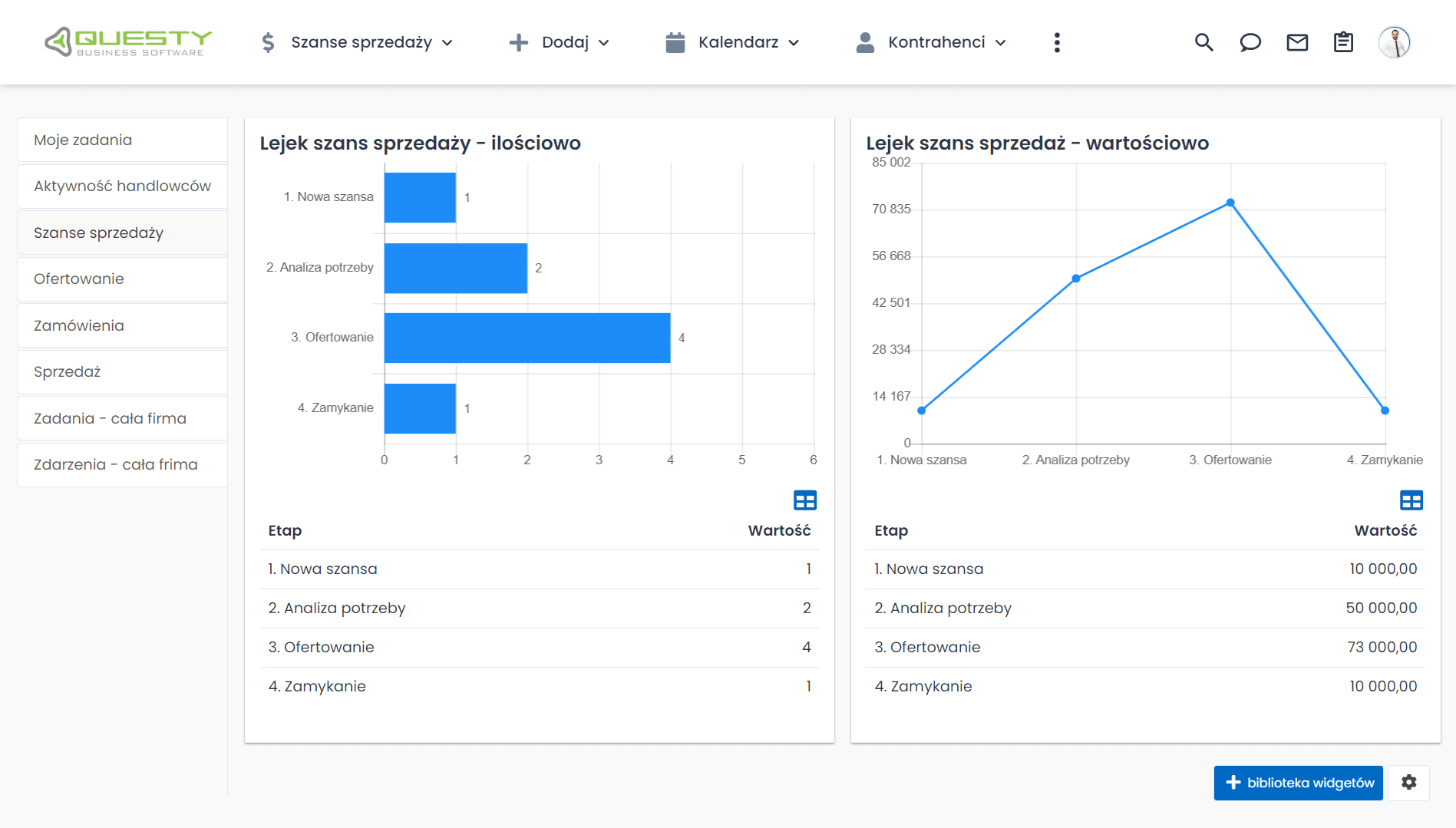This screenshot has height=828, width=1456.
Task: Click the Lejek szans sprzedaż - wartościowo title
Action: pyautogui.click(x=1038, y=143)
